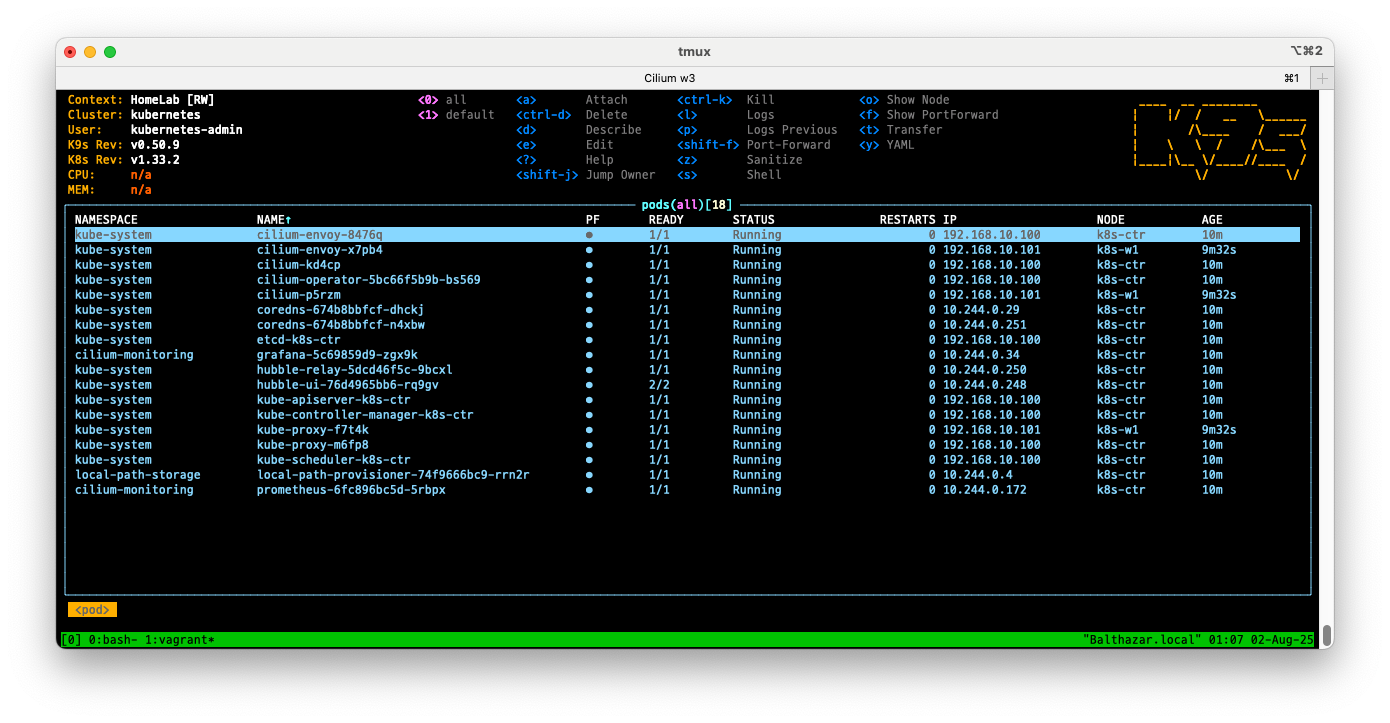Select the coredns-674b8bbfcf-dhckj pod
The width and height of the screenshot is (1390, 723).
pos(341,310)
